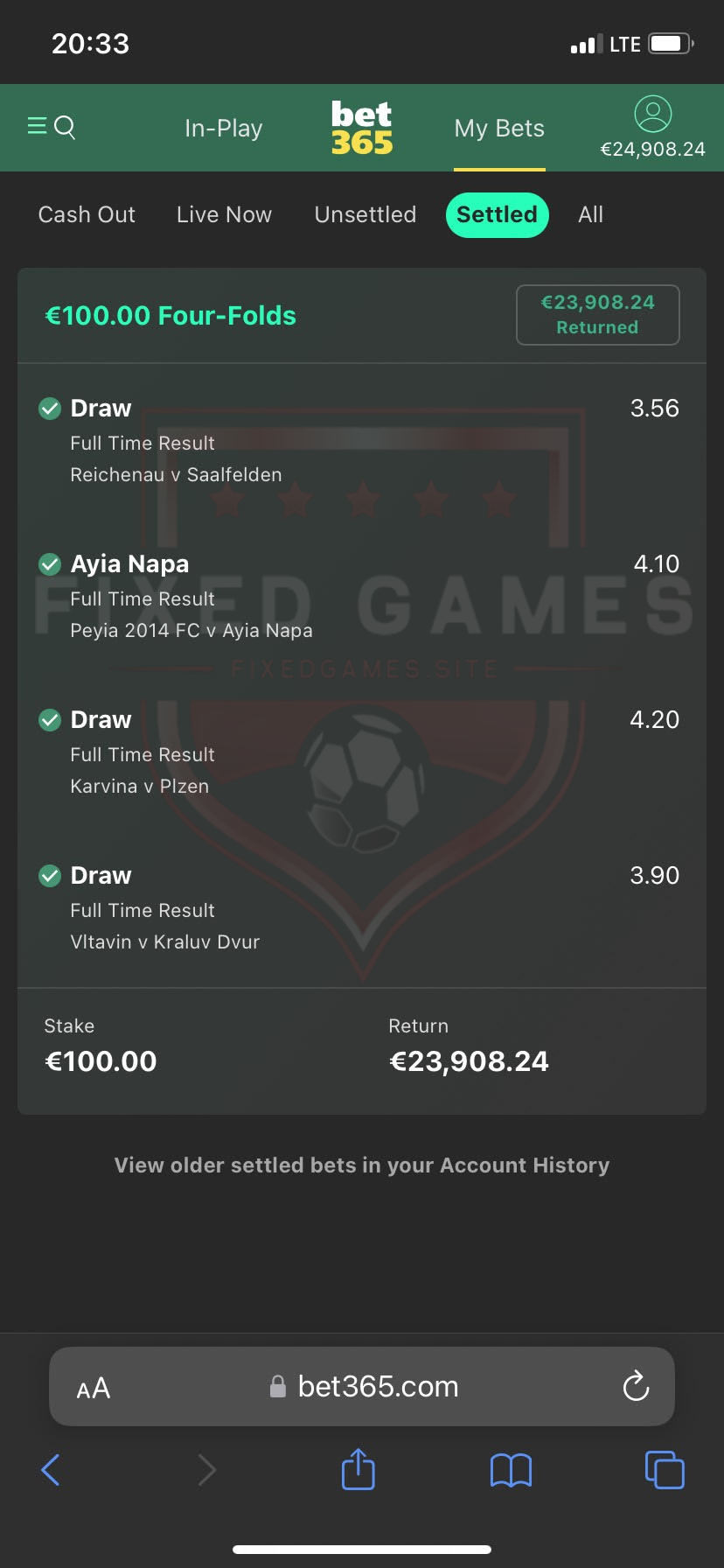
Task: Go back with Safari back arrow
Action: click(x=51, y=1470)
